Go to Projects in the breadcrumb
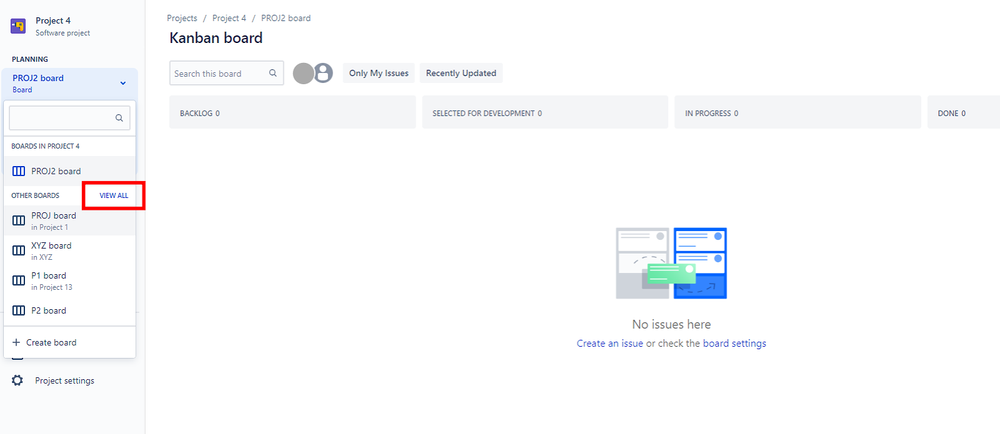Screen dimensions: 1000x434 coord(183,18)
